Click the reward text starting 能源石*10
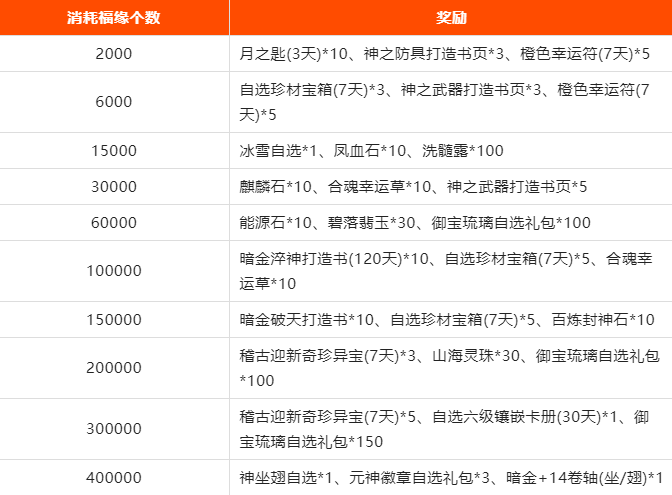This screenshot has width=672, height=495. [415, 222]
